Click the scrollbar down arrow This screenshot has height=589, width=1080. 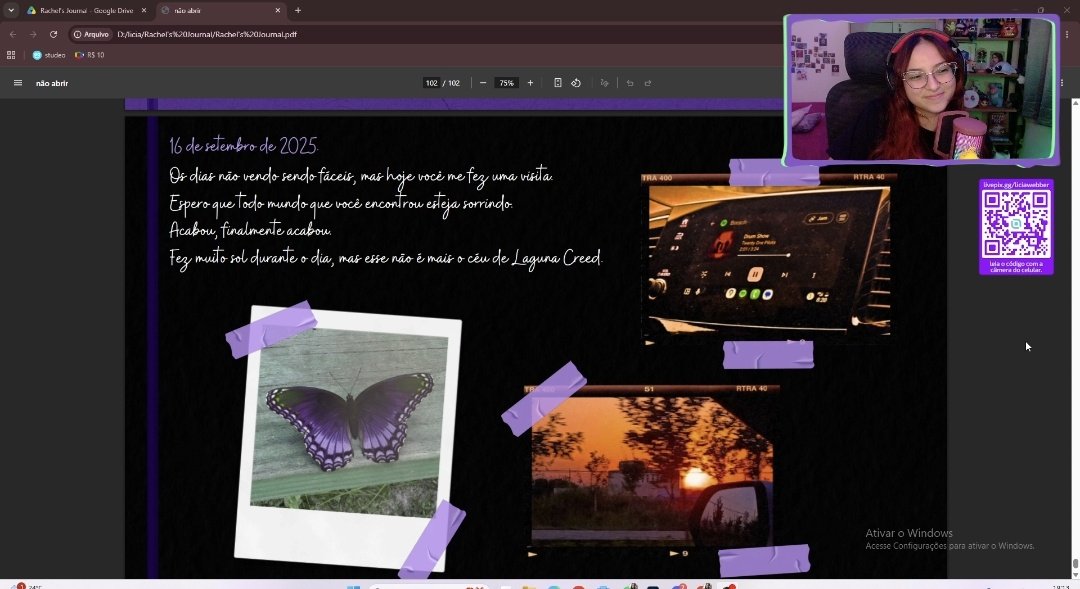(x=1075, y=575)
